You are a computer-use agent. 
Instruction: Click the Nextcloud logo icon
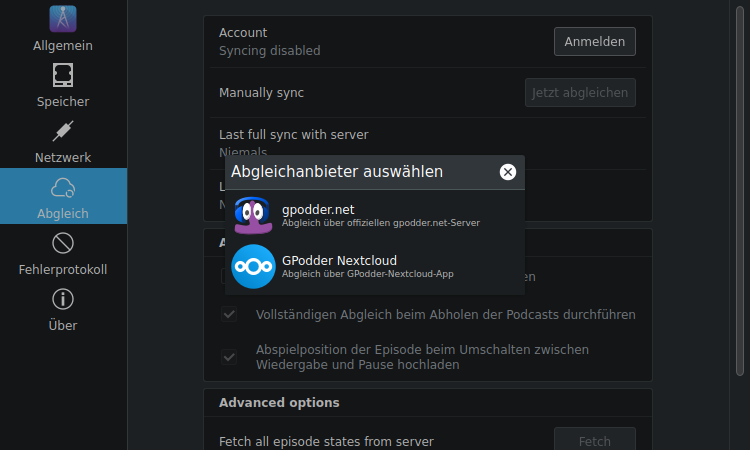tap(253, 266)
